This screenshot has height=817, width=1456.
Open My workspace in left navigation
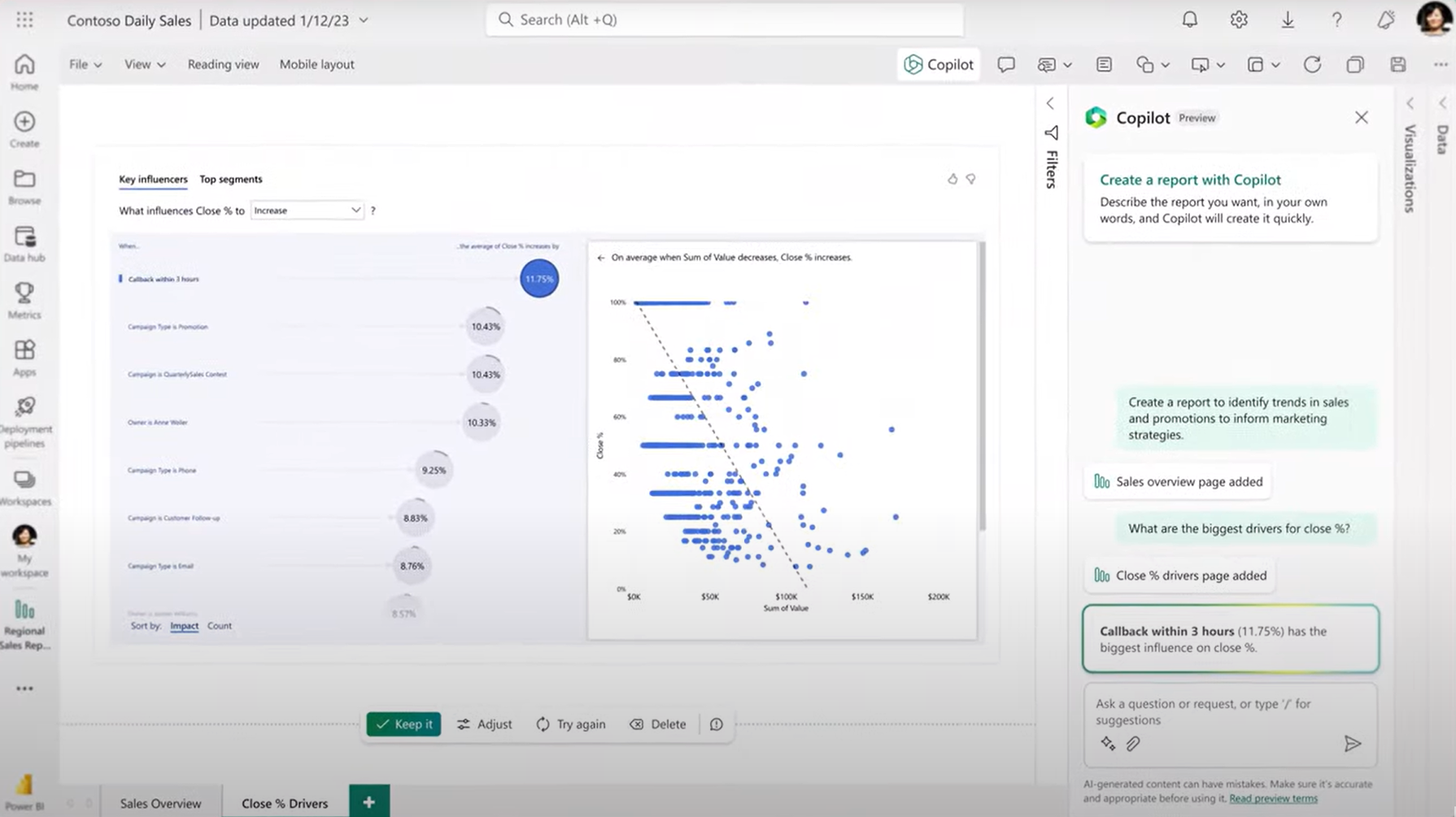(24, 551)
